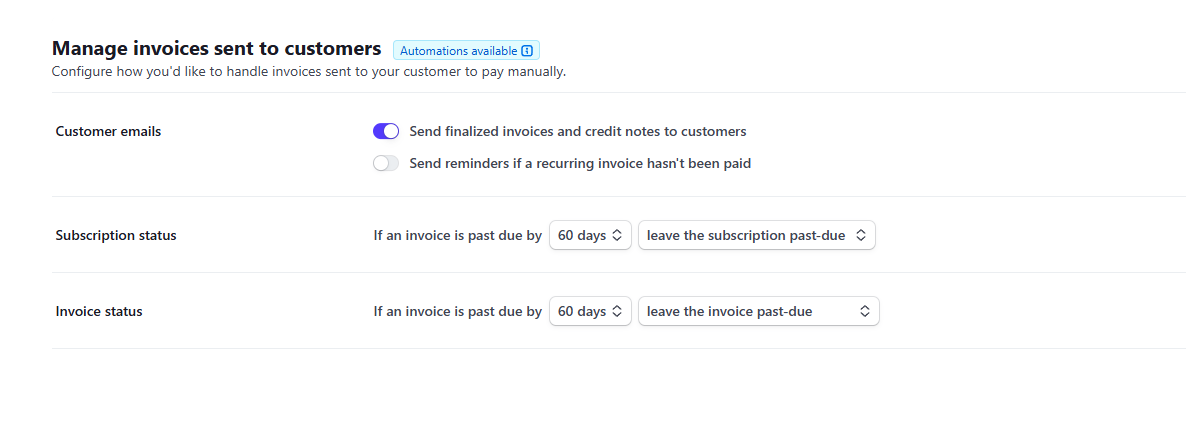This screenshot has width=1186, height=422.
Task: Click 'Send reminders if a recurring invoice' label
Action: [579, 163]
